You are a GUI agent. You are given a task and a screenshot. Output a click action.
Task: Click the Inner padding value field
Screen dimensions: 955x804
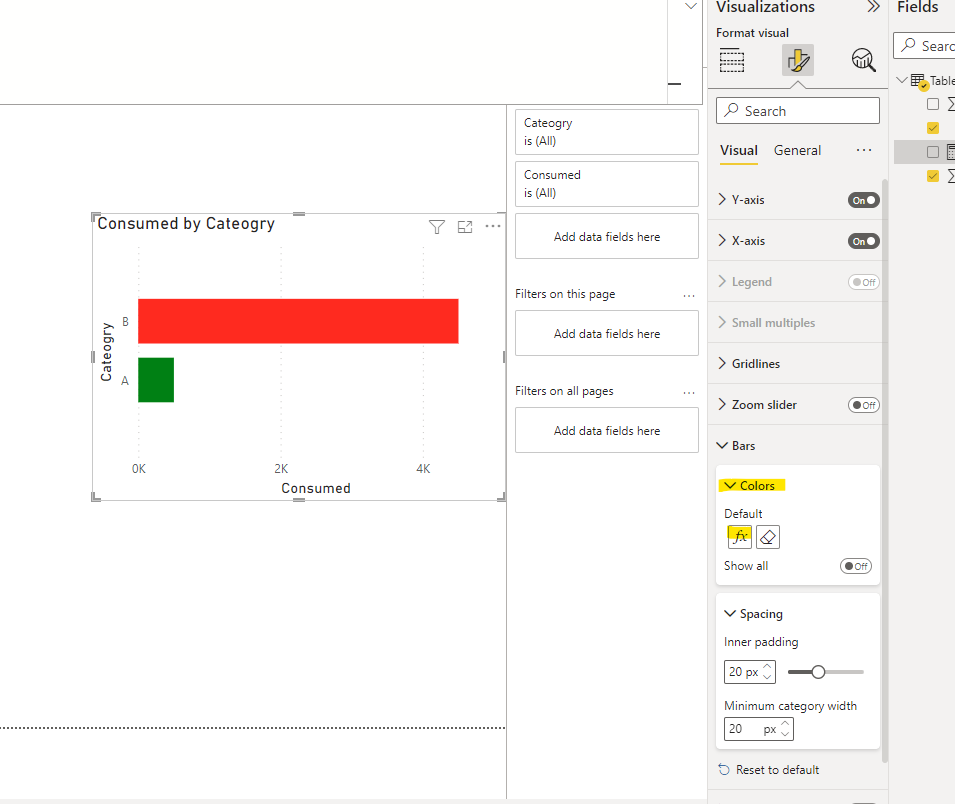click(744, 672)
